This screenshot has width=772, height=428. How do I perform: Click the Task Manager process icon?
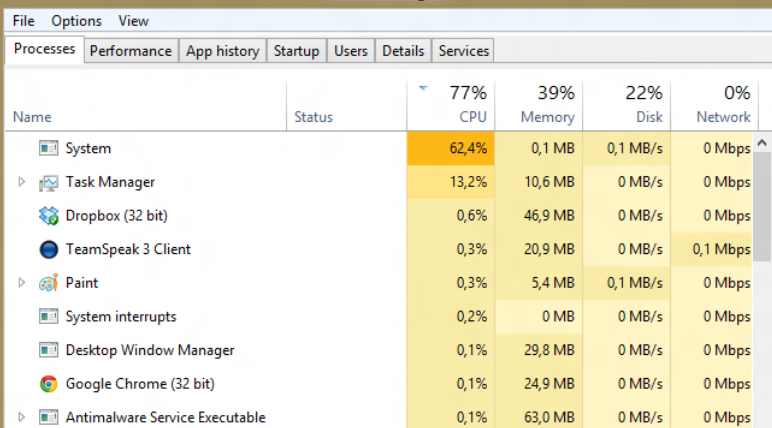pyautogui.click(x=48, y=182)
